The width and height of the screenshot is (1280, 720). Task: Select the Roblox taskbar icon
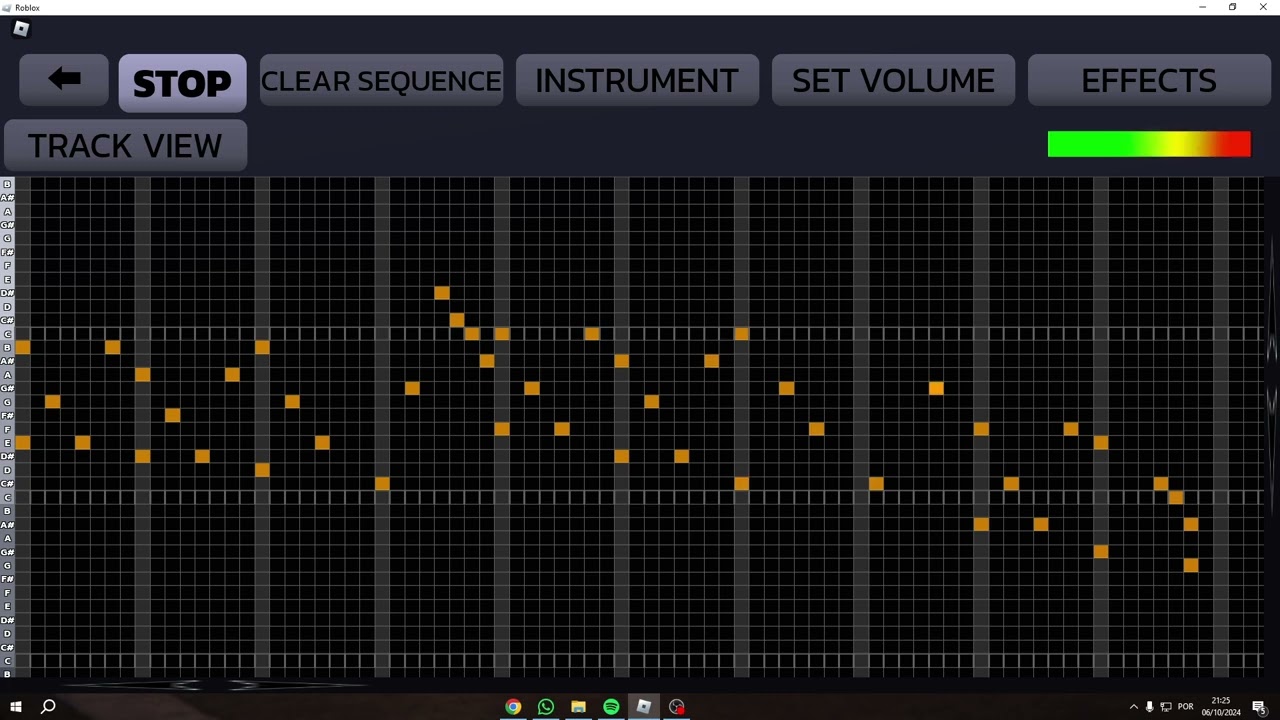tap(644, 707)
